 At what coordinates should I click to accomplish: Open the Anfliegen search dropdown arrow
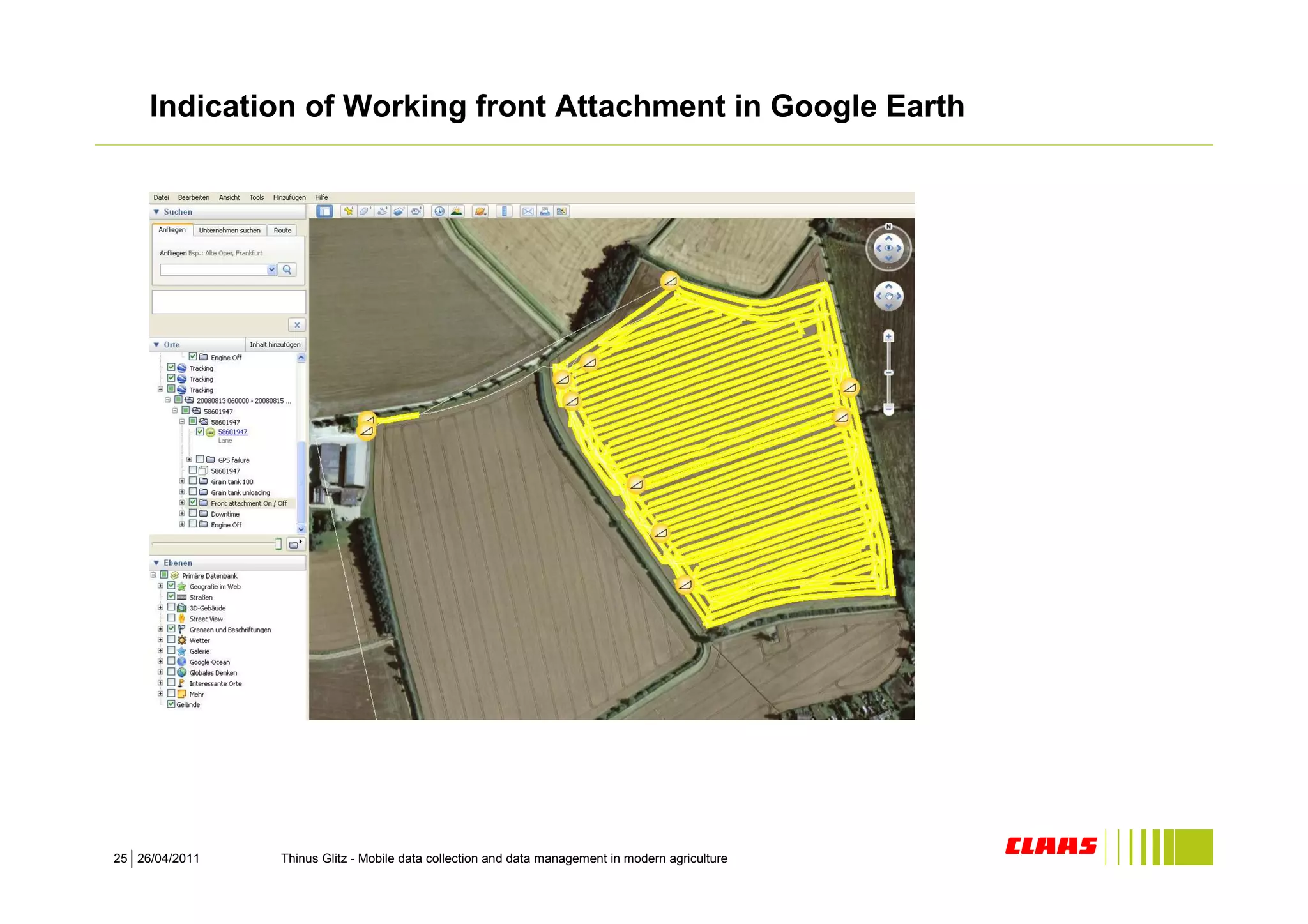coord(271,269)
